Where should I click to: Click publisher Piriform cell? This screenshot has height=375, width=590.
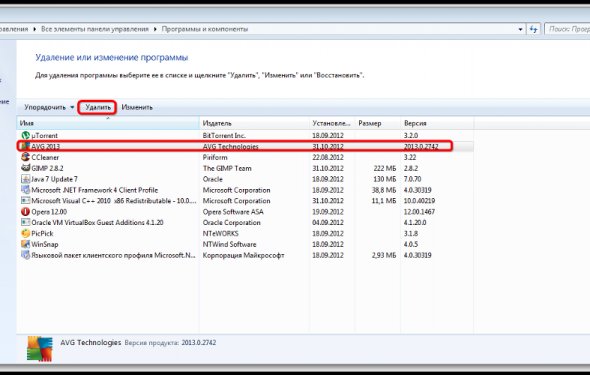point(215,157)
